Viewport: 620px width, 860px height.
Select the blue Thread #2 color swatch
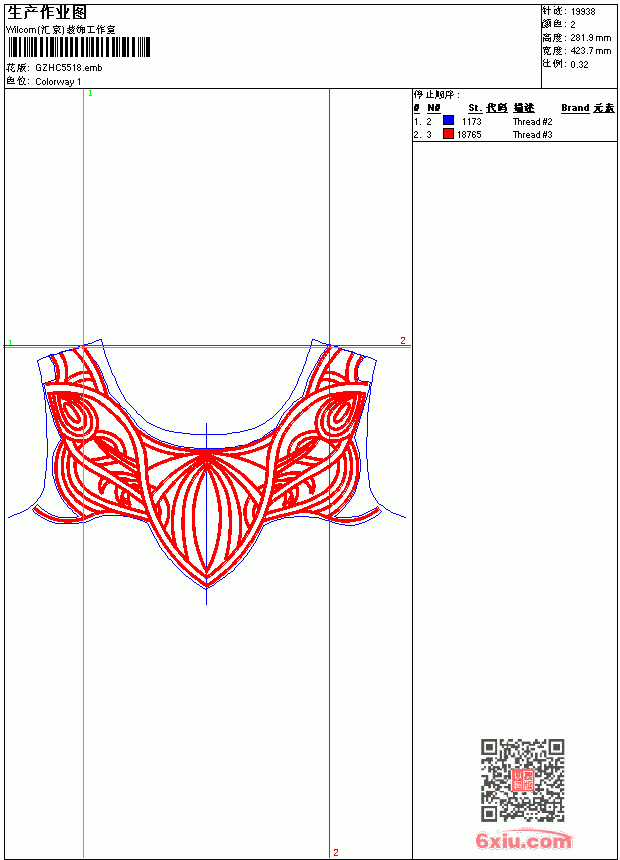click(448, 120)
